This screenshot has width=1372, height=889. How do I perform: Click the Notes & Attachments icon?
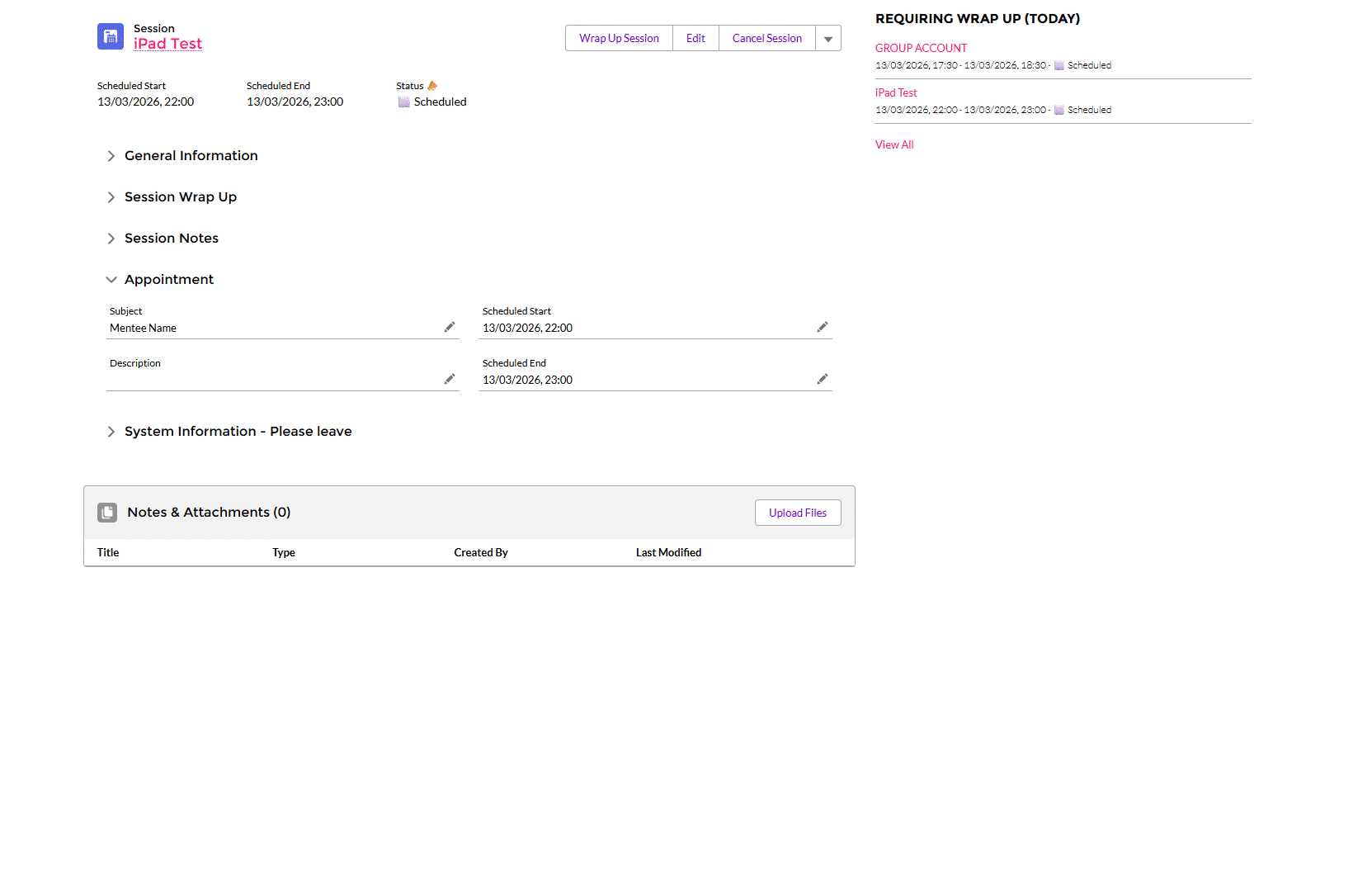107,513
